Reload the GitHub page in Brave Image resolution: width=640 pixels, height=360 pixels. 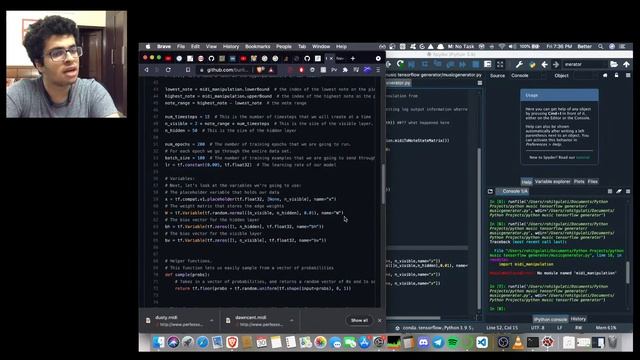point(168,70)
